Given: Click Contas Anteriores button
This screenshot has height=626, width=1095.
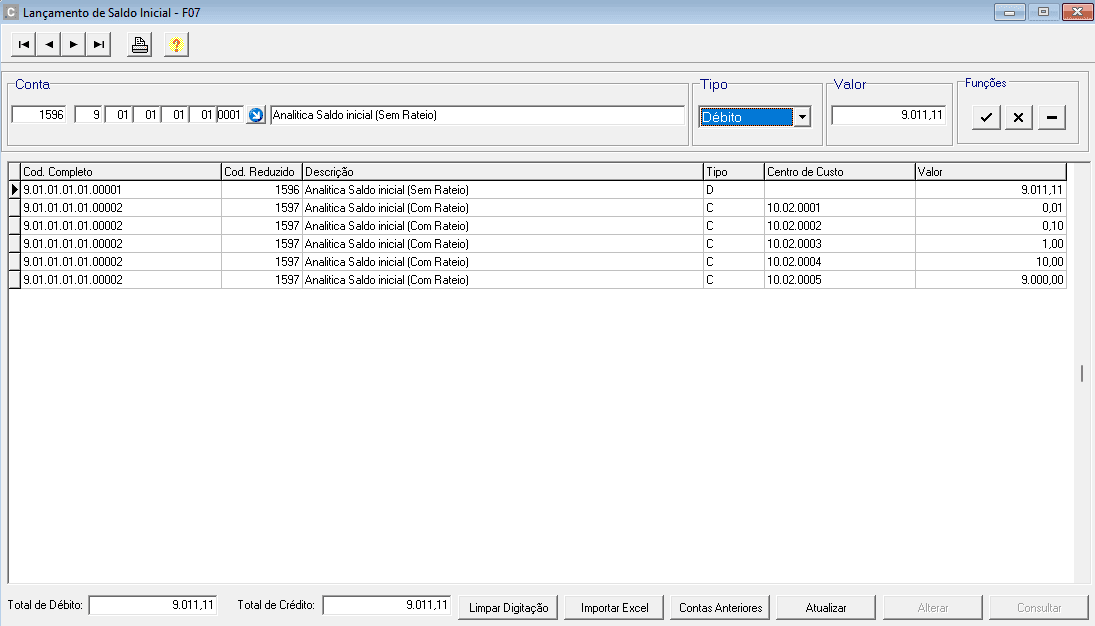Looking at the screenshot, I should (x=721, y=607).
